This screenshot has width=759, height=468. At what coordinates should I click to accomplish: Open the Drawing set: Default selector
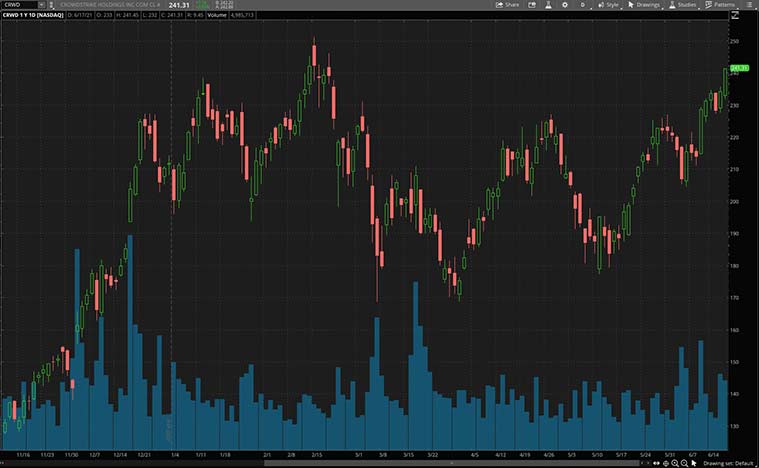[728, 463]
